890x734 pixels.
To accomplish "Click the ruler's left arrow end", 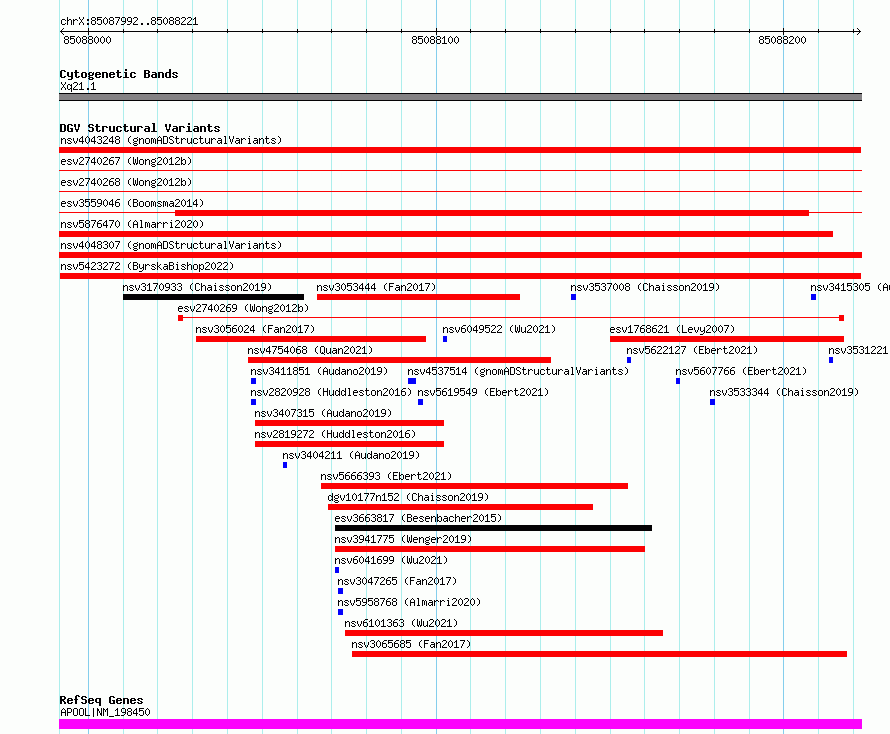I will 62,31.
